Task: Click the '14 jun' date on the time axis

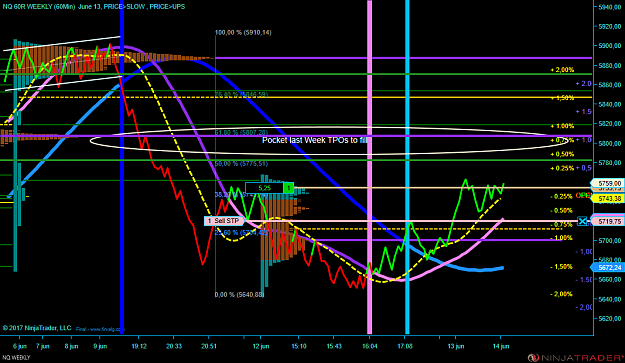Action: 501,346
